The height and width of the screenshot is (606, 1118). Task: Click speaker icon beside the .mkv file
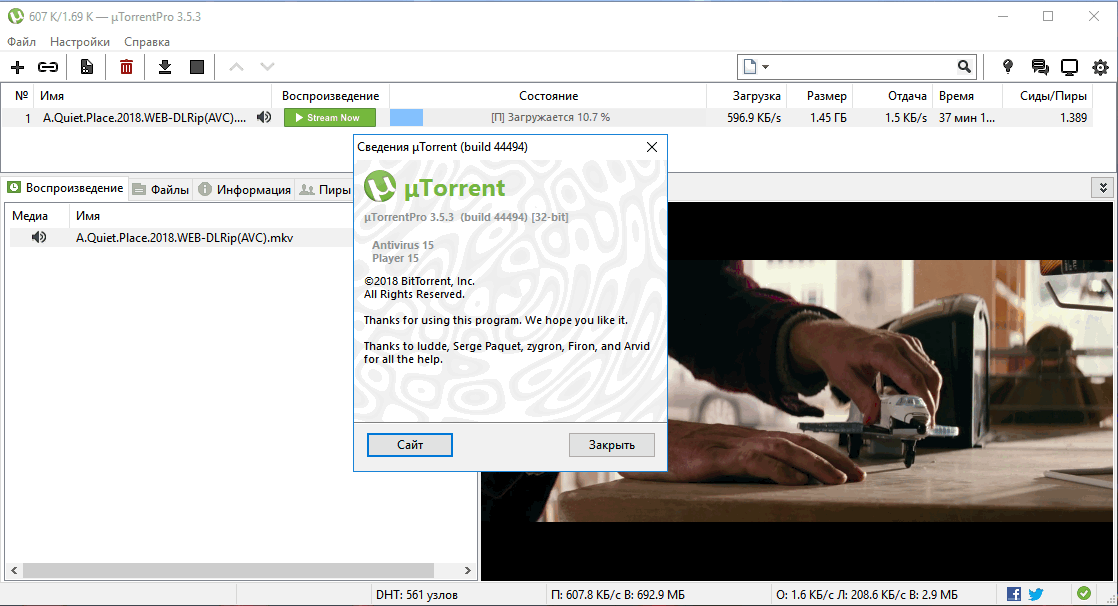(39, 237)
